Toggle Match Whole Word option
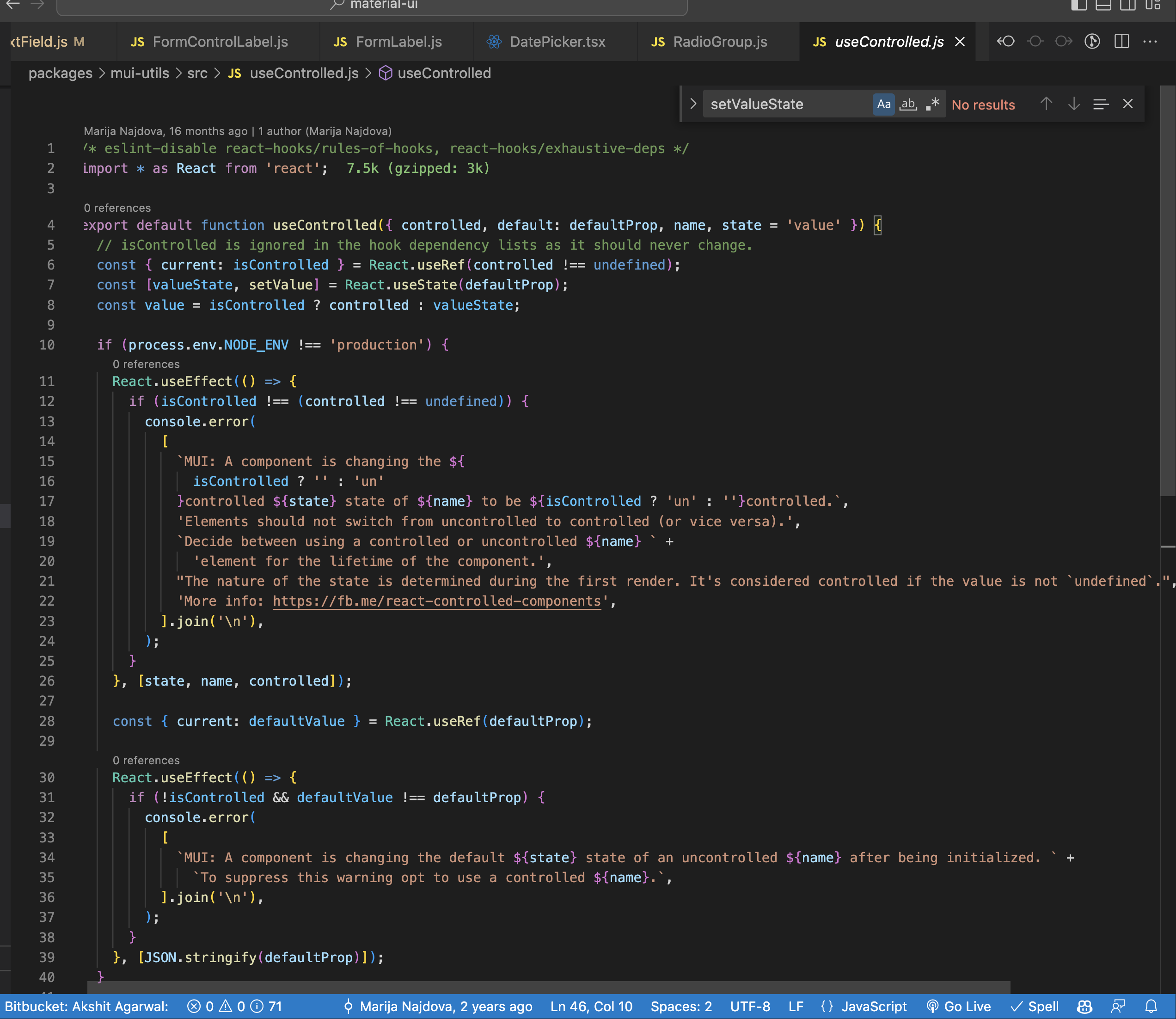The width and height of the screenshot is (1176, 1019). click(908, 104)
